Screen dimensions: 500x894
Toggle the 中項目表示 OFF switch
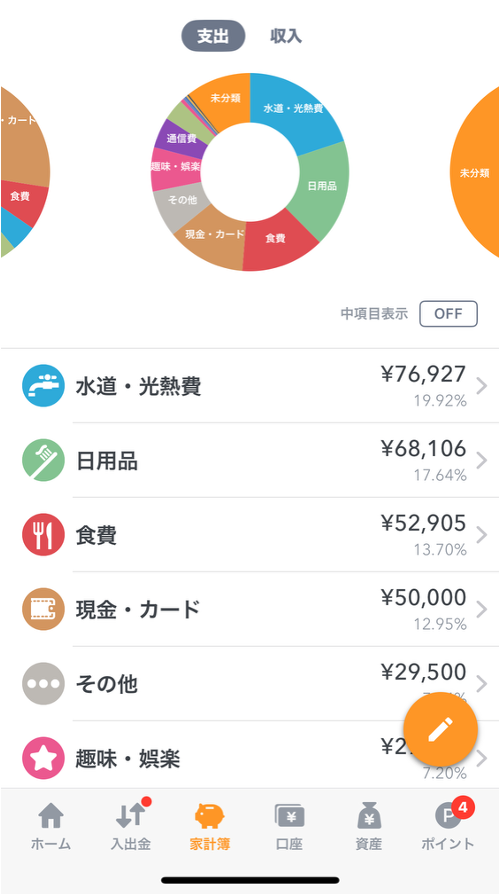coord(448,314)
